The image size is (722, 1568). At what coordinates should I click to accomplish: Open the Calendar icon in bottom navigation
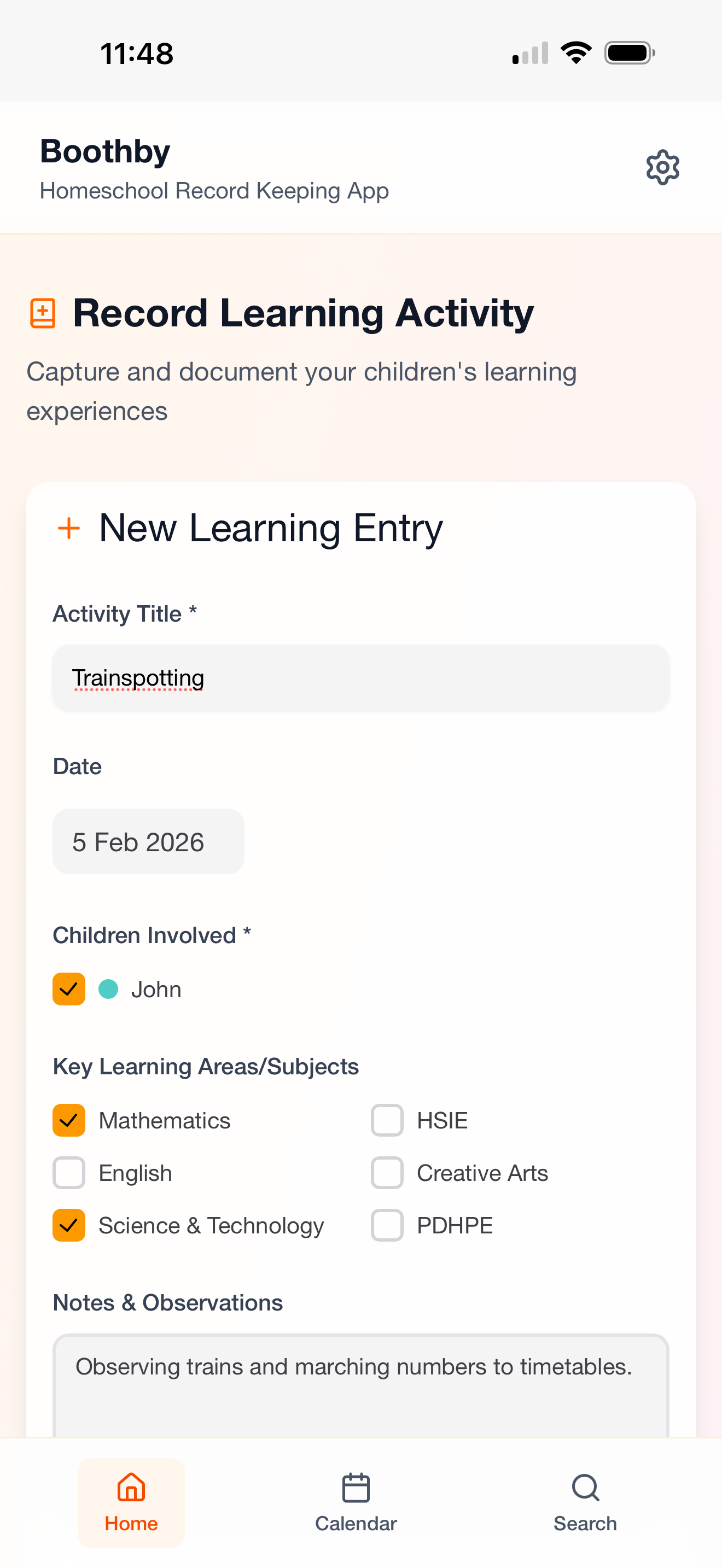pos(356,1488)
